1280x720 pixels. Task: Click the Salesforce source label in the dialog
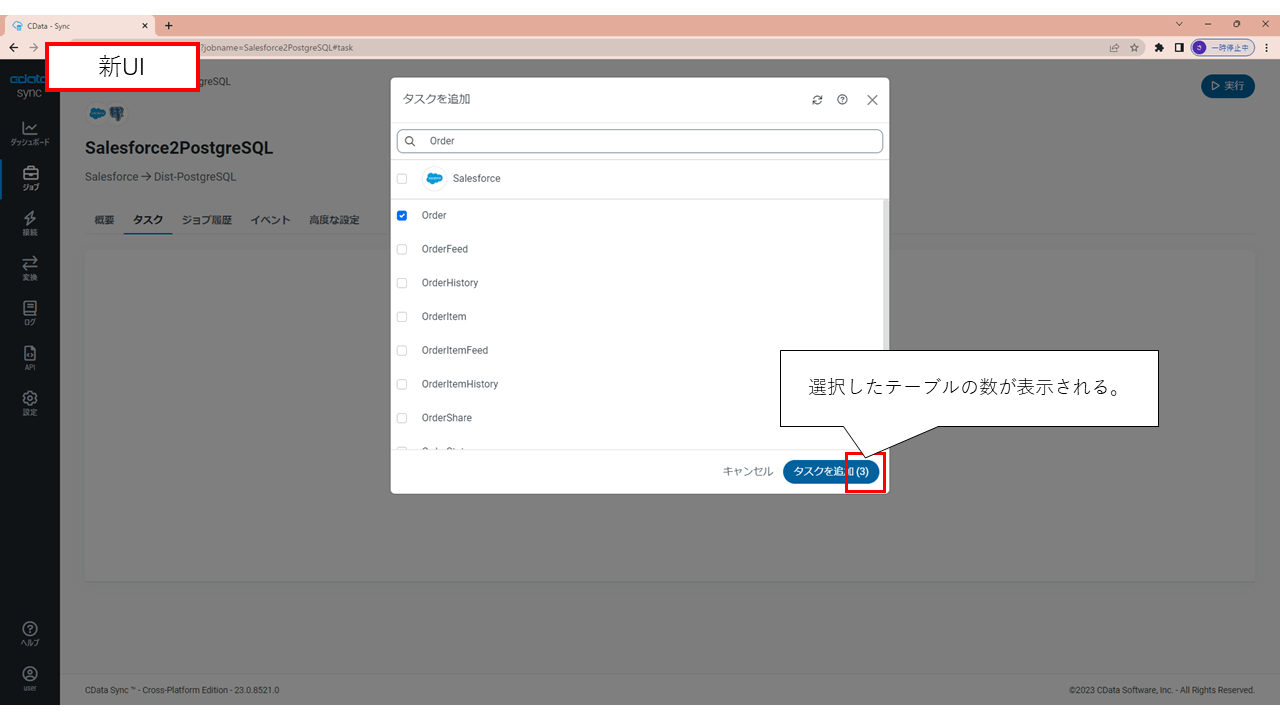pyautogui.click(x=477, y=178)
